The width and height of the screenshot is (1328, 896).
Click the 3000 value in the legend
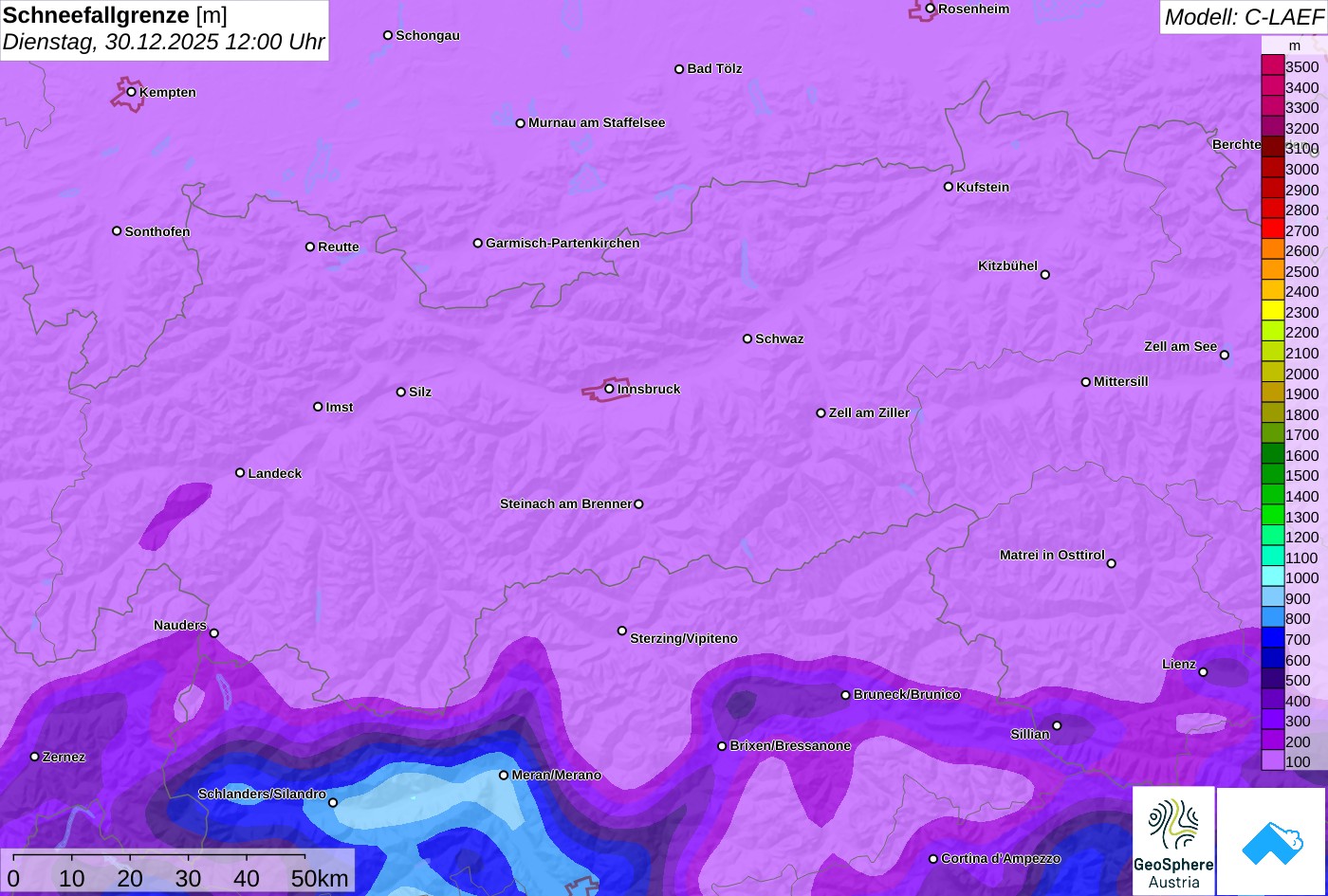pos(1301,170)
